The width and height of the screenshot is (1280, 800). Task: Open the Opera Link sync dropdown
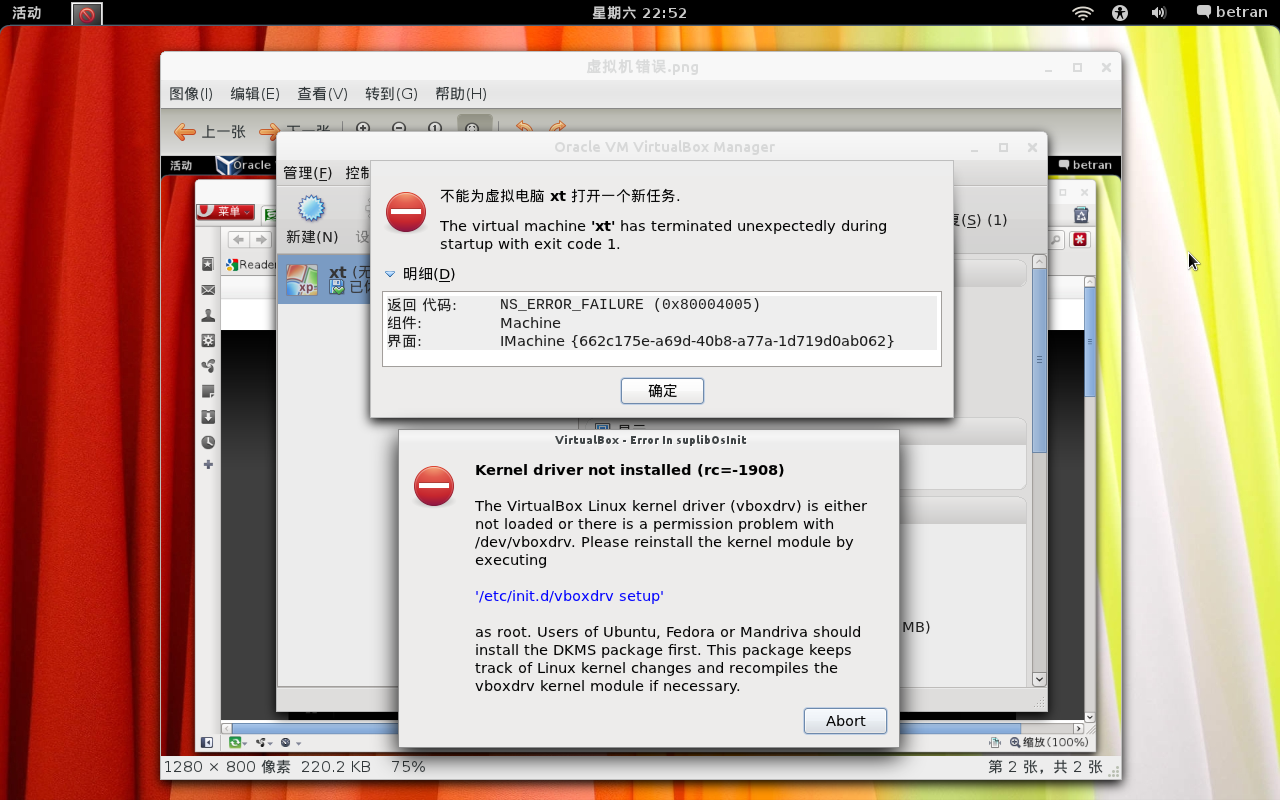pyautogui.click(x=239, y=742)
